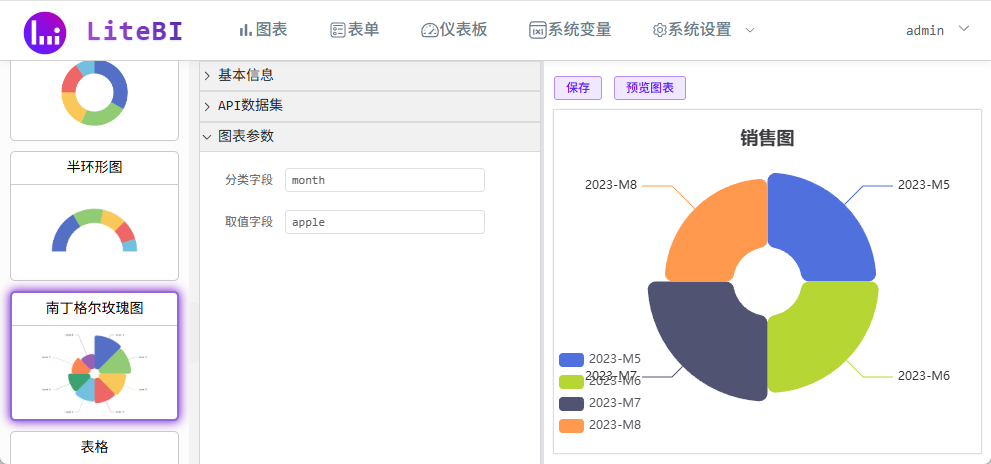Image resolution: width=991 pixels, height=464 pixels.
Task: Click the 预览图表 button
Action: pyautogui.click(x=649, y=88)
